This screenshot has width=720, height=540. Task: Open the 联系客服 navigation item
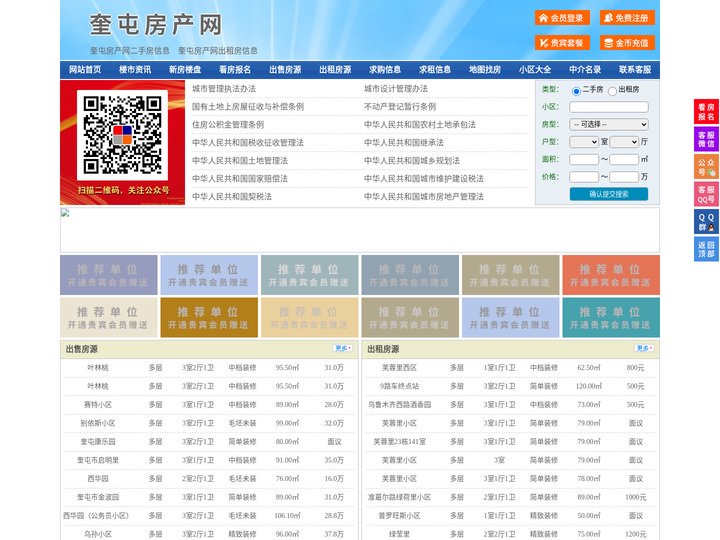pyautogui.click(x=635, y=70)
